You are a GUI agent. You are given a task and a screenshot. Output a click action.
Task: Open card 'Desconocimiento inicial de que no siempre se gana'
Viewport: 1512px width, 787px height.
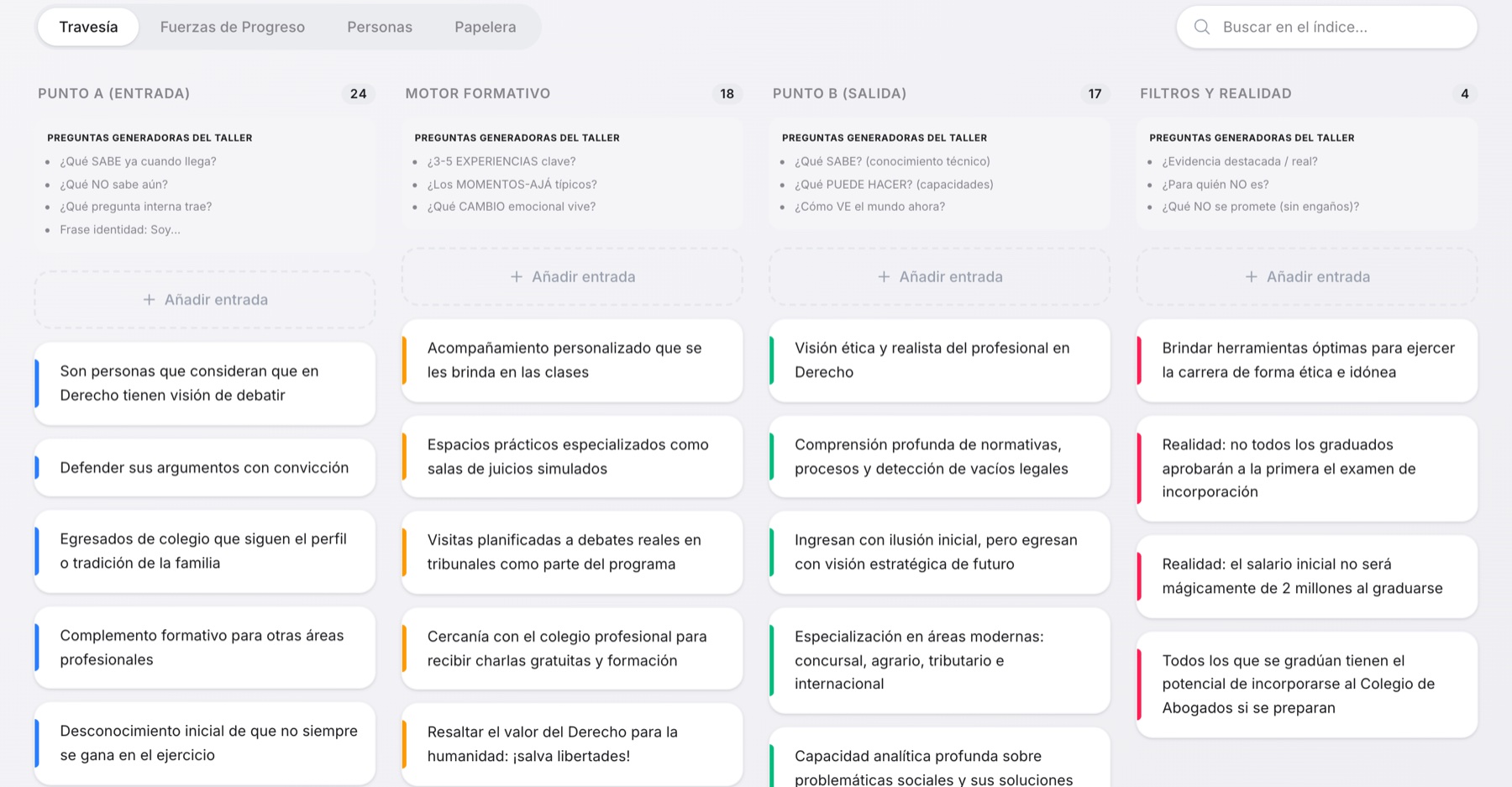205,743
